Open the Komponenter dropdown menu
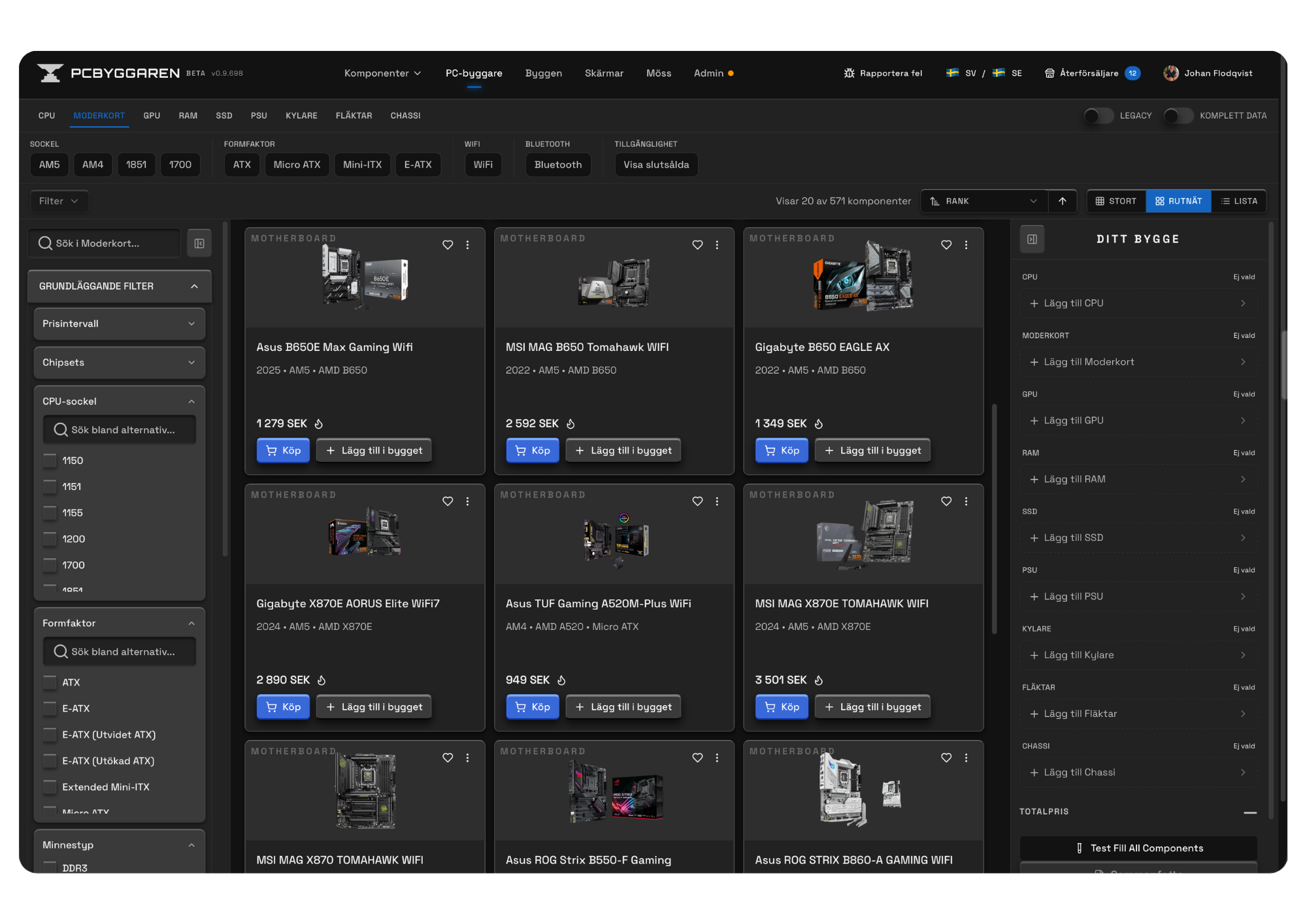The width and height of the screenshot is (1307, 924). pos(383,73)
